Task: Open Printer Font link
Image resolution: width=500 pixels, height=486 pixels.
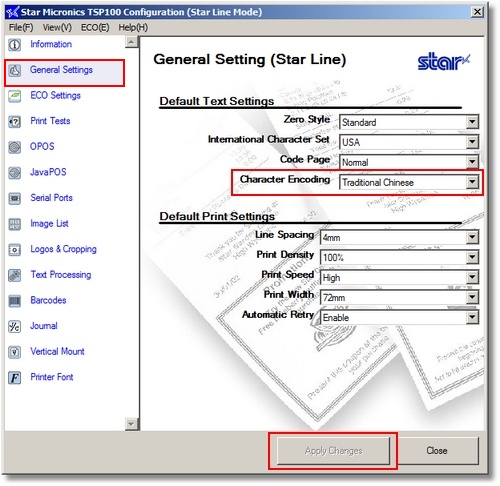Action: (52, 377)
